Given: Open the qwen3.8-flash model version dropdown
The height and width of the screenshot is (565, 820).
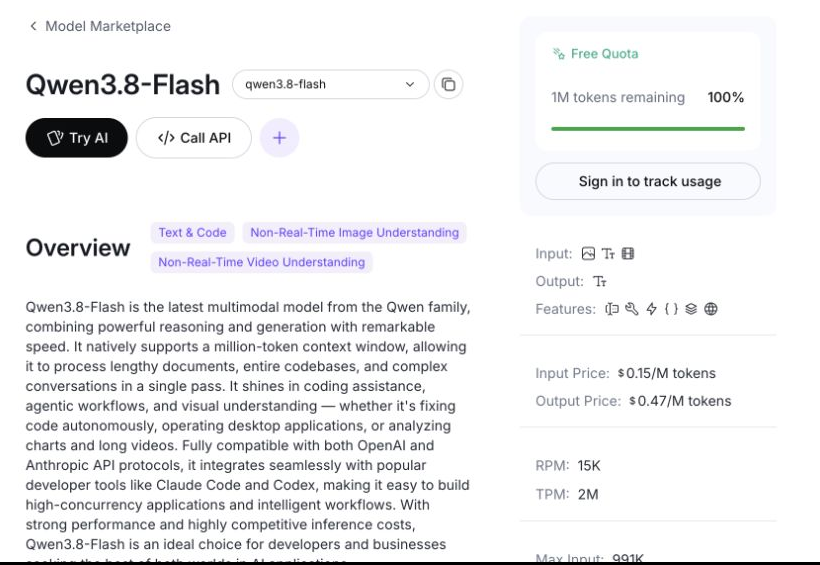Looking at the screenshot, I should pos(331,84).
